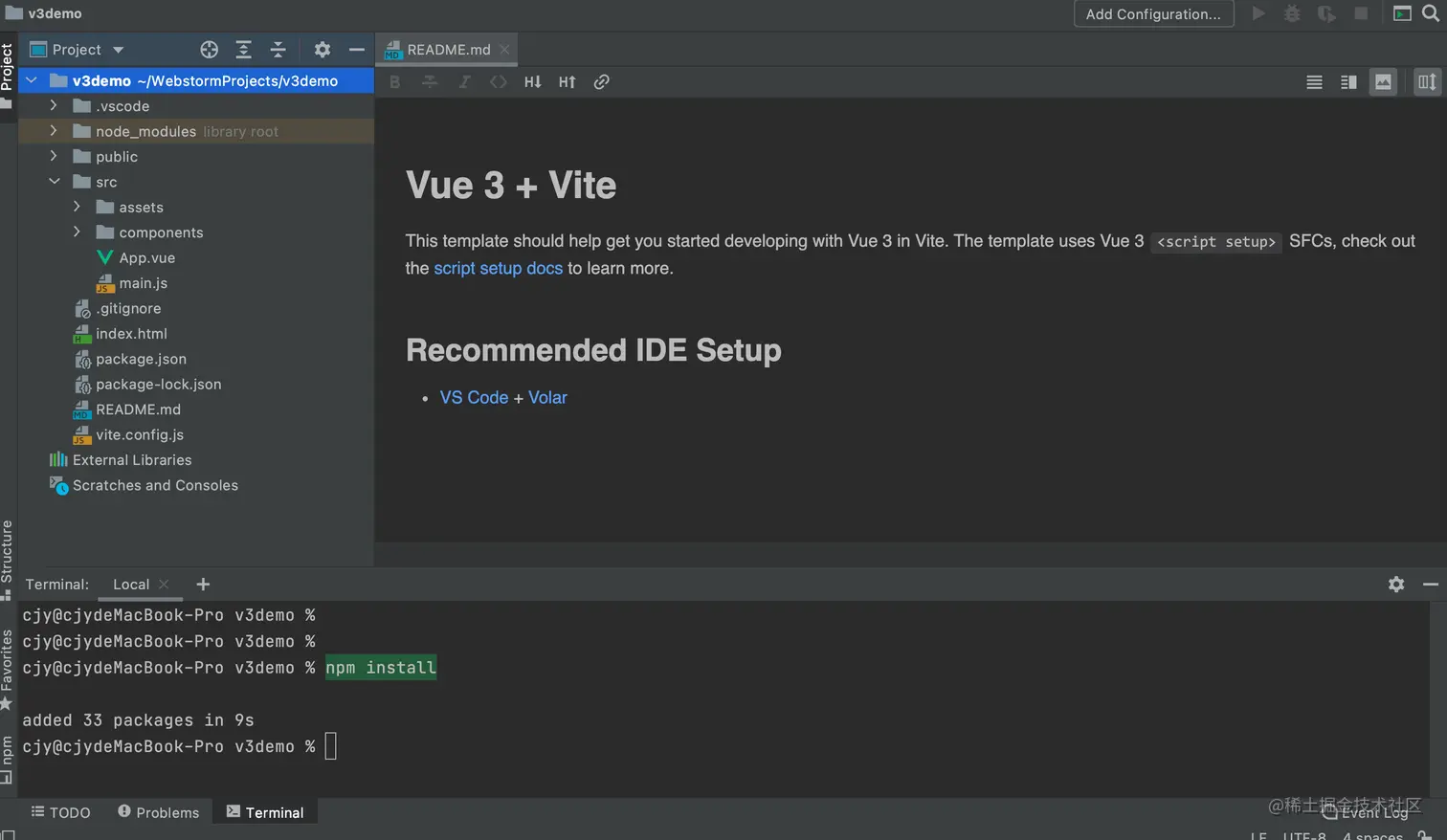Hide the Project tool window
The width and height of the screenshot is (1447, 840).
tap(357, 50)
